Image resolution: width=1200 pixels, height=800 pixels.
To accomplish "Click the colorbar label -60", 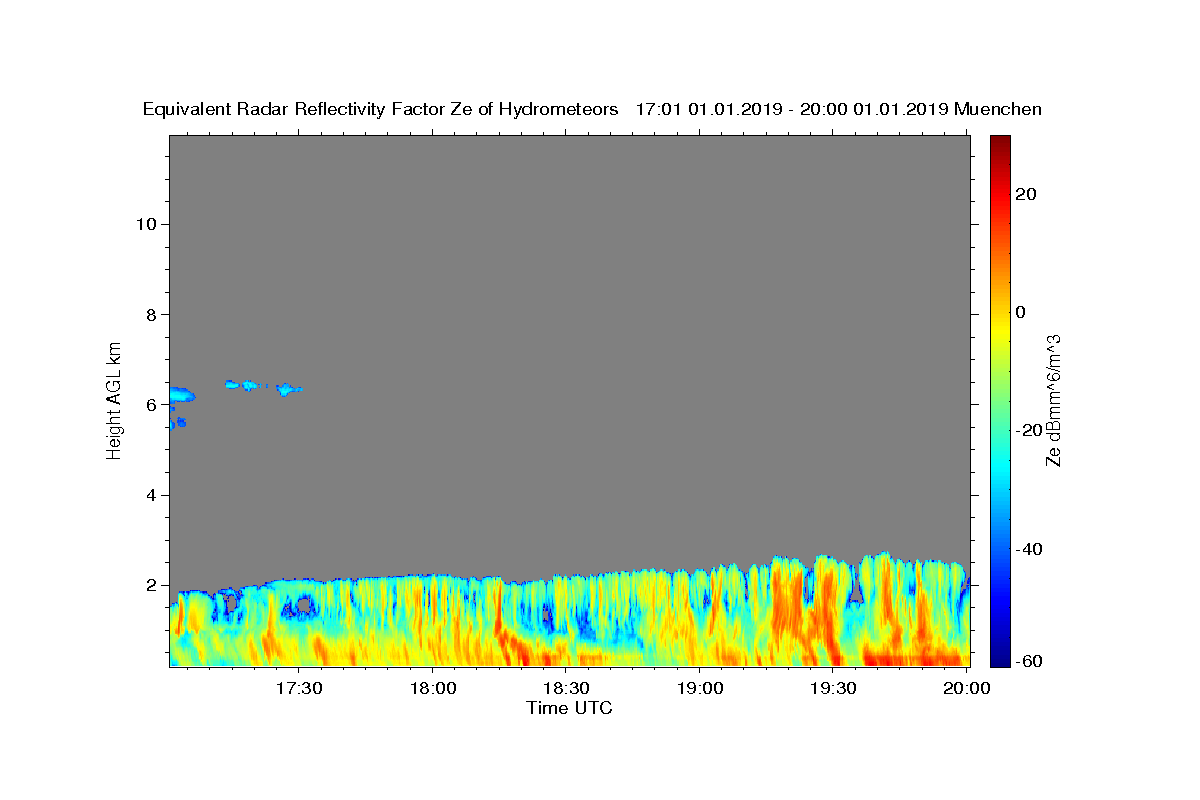I will point(1028,660).
